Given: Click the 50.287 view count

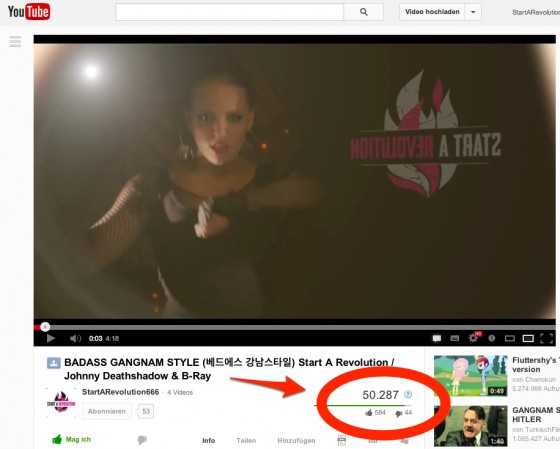Looking at the screenshot, I should [380, 395].
